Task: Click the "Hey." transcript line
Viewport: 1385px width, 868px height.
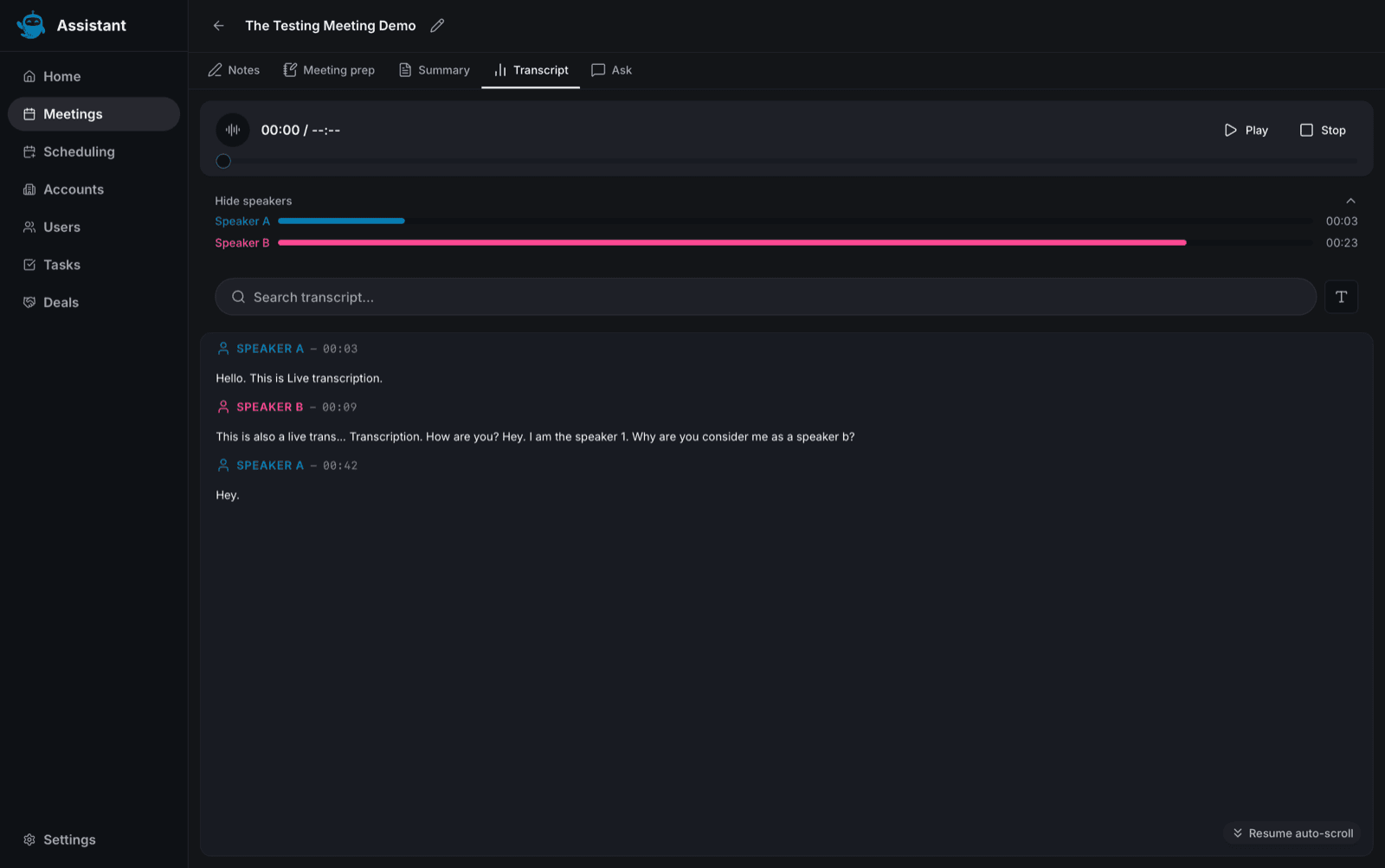Action: (228, 495)
